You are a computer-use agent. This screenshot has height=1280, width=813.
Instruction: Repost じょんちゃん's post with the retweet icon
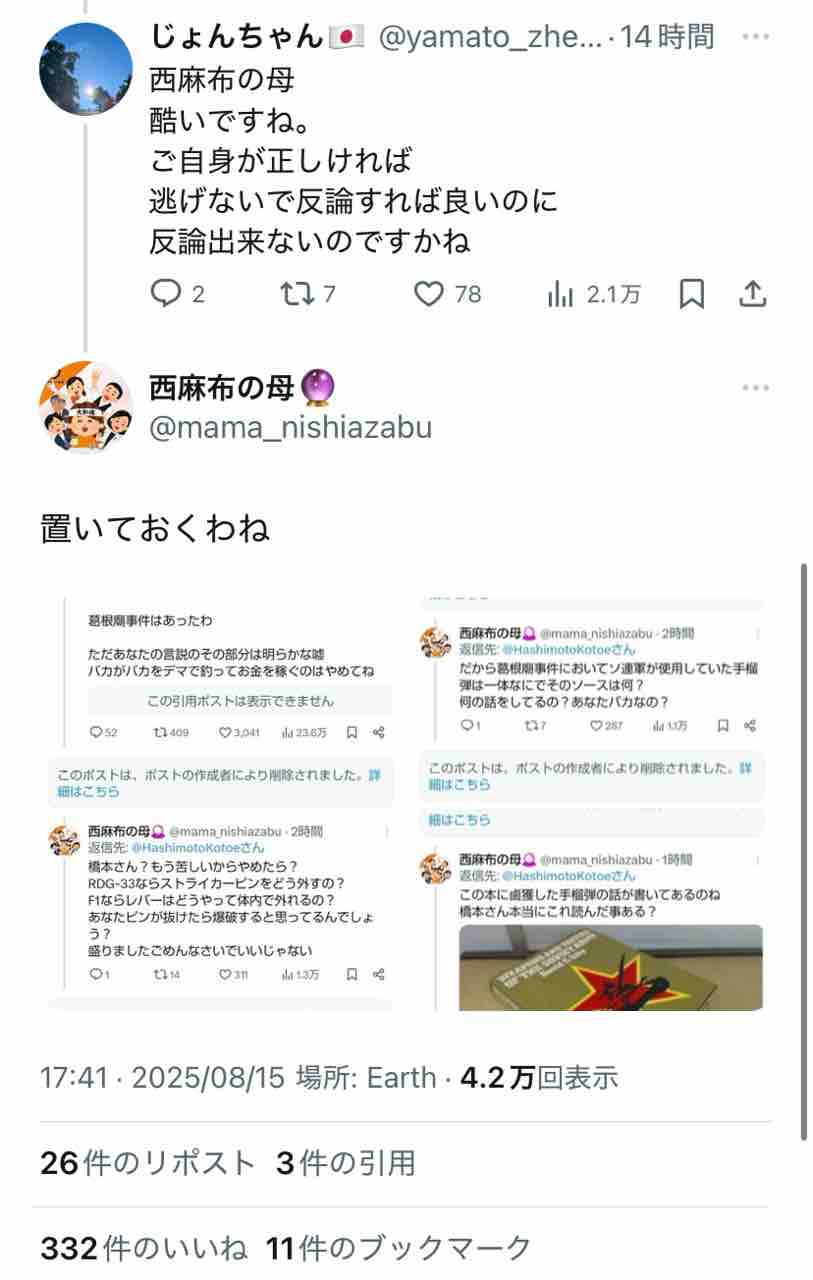coord(294,294)
